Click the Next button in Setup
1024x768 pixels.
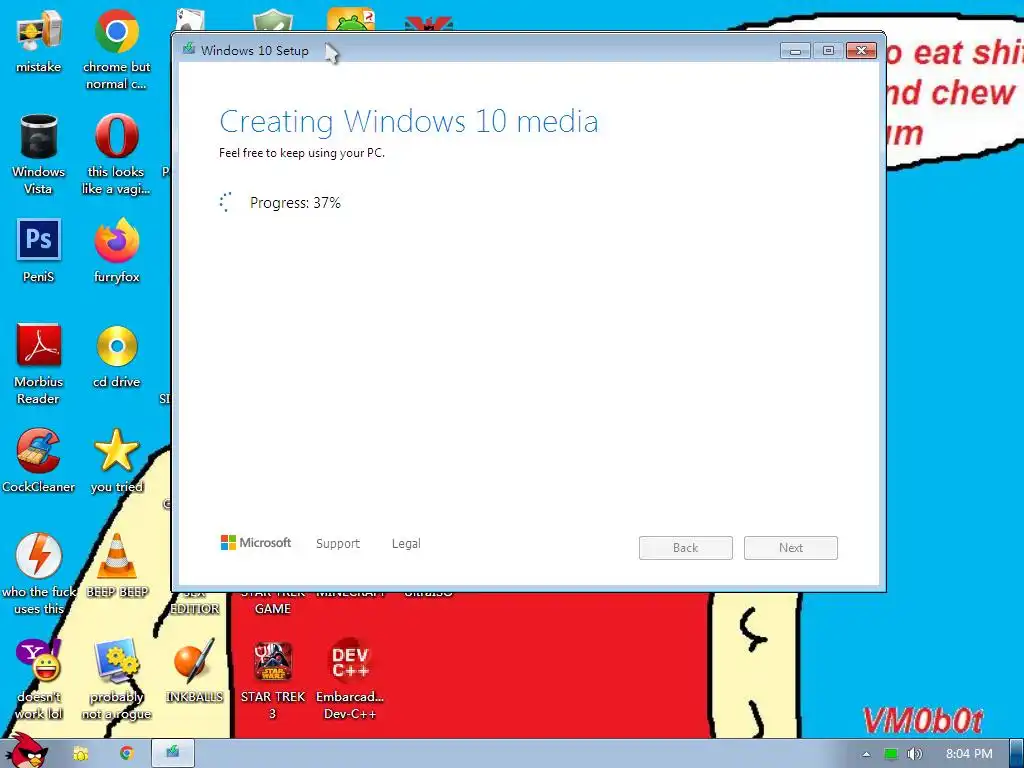[x=791, y=548]
